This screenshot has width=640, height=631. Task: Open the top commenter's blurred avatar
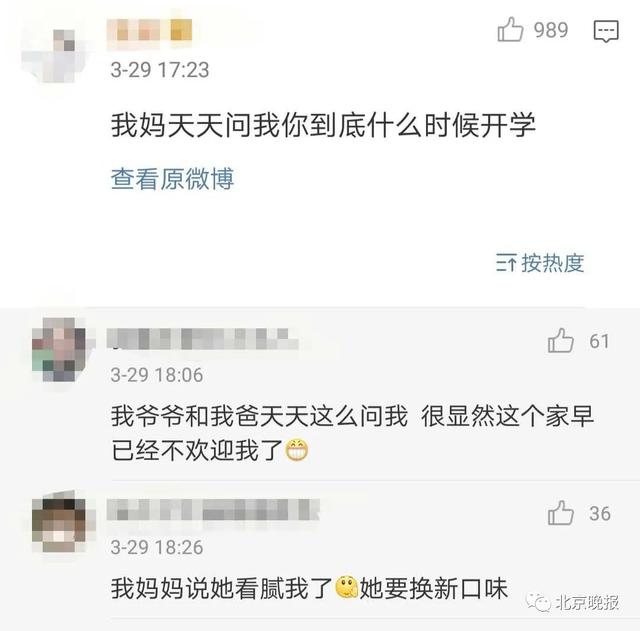point(54,54)
